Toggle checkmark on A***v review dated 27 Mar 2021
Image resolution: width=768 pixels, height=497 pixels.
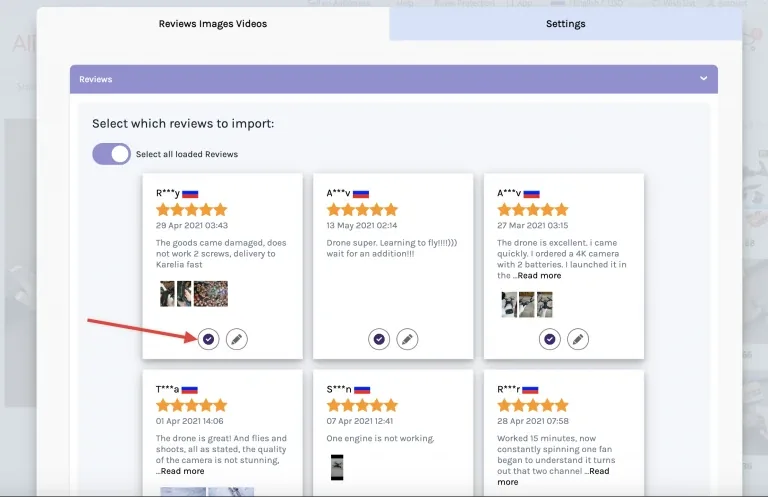(x=550, y=339)
